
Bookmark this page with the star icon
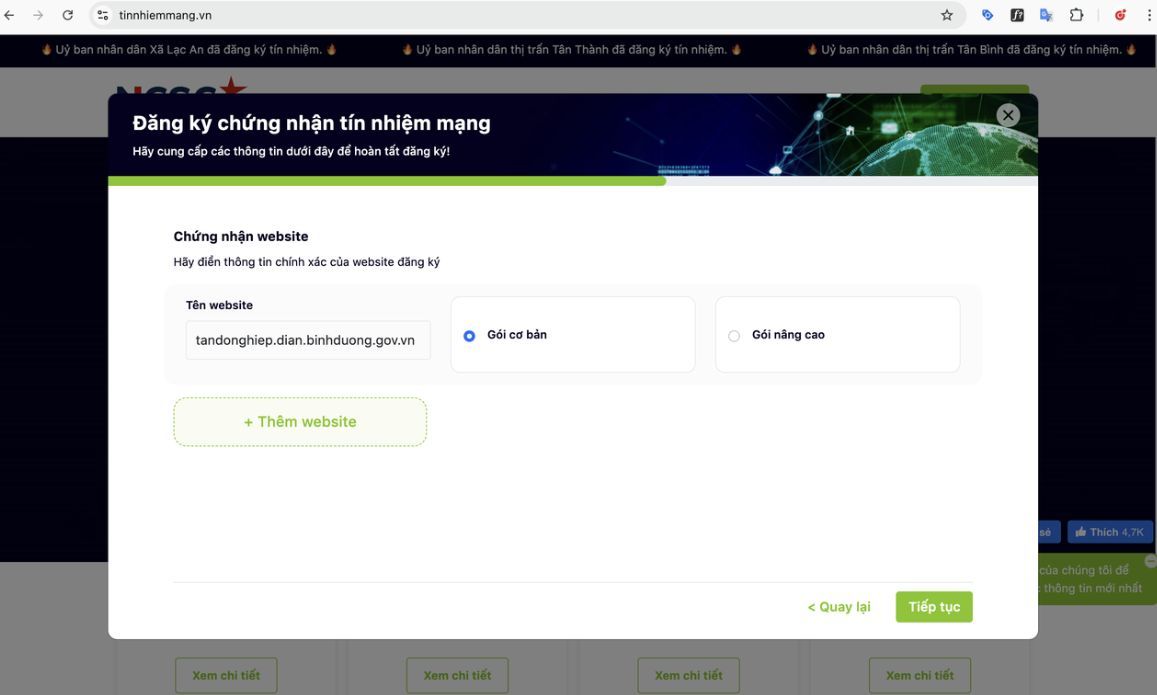click(946, 15)
